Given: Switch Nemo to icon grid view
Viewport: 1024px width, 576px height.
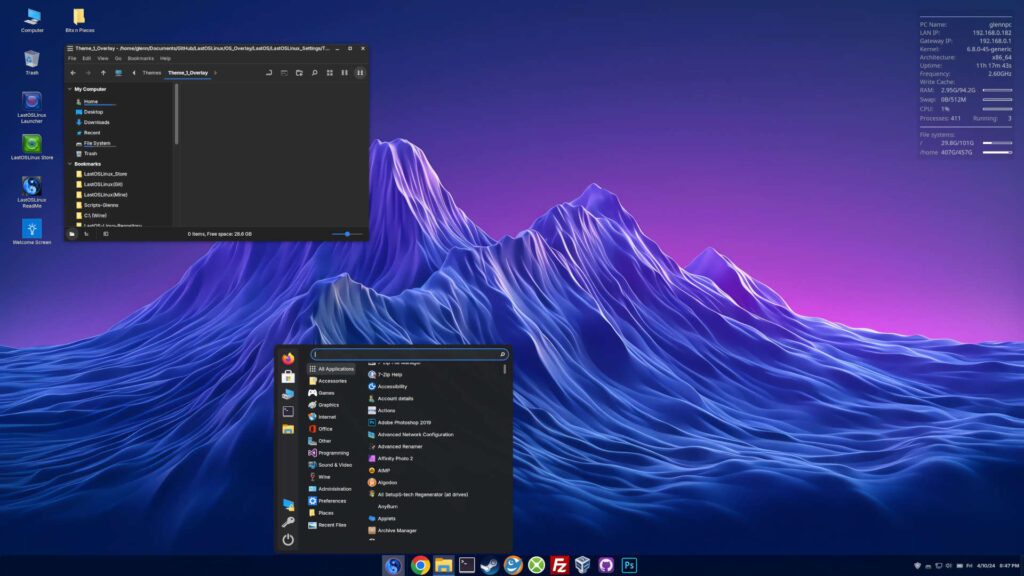Looking at the screenshot, I should 330,73.
